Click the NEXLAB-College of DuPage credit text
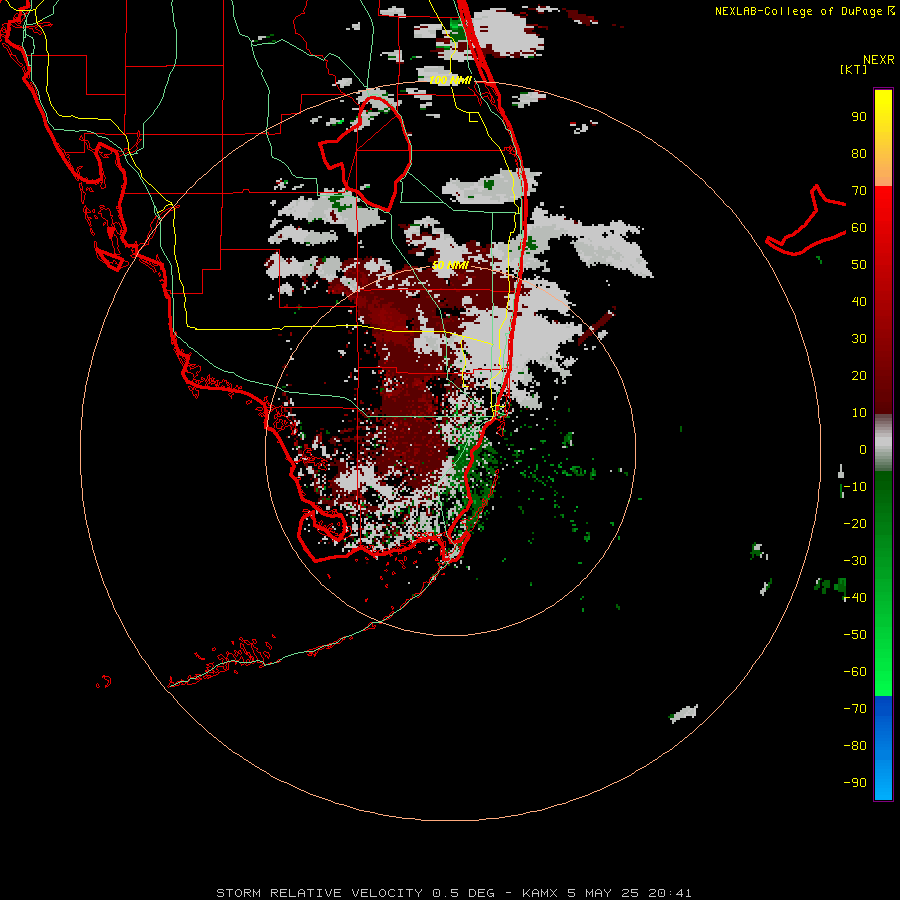The width and height of the screenshot is (900, 900). (x=805, y=11)
